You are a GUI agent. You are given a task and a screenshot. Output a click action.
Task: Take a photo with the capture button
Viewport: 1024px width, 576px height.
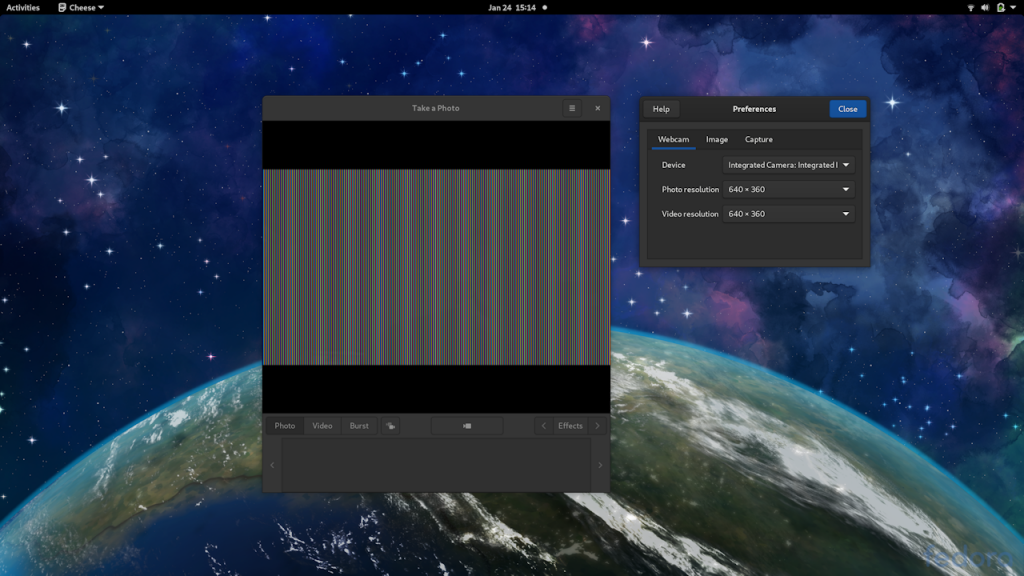coord(467,426)
